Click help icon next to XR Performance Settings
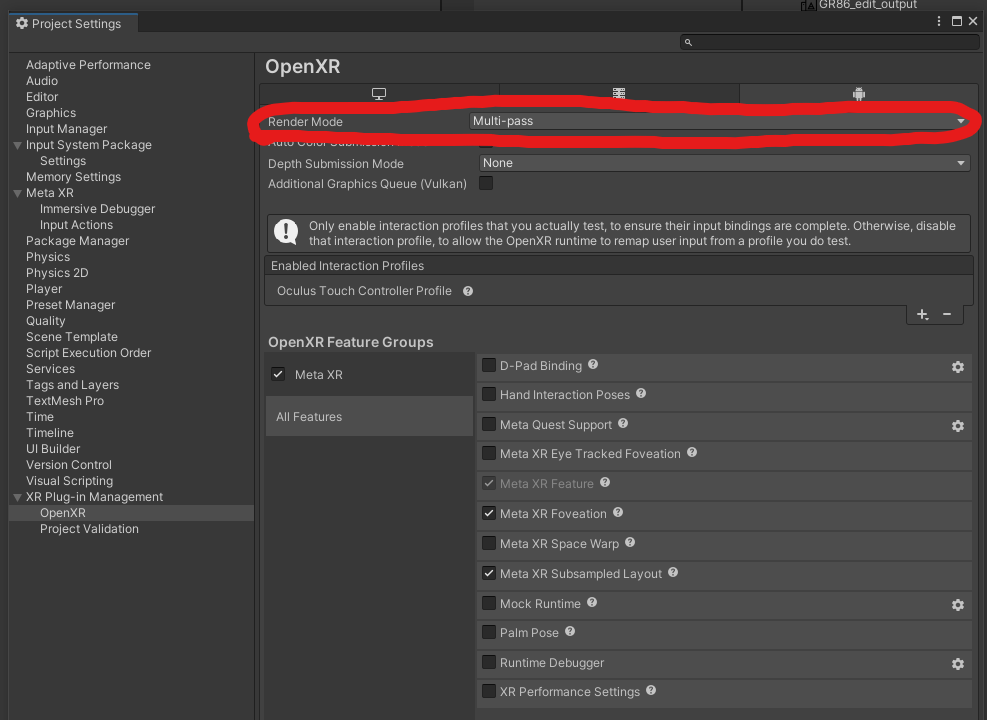 coord(651,690)
